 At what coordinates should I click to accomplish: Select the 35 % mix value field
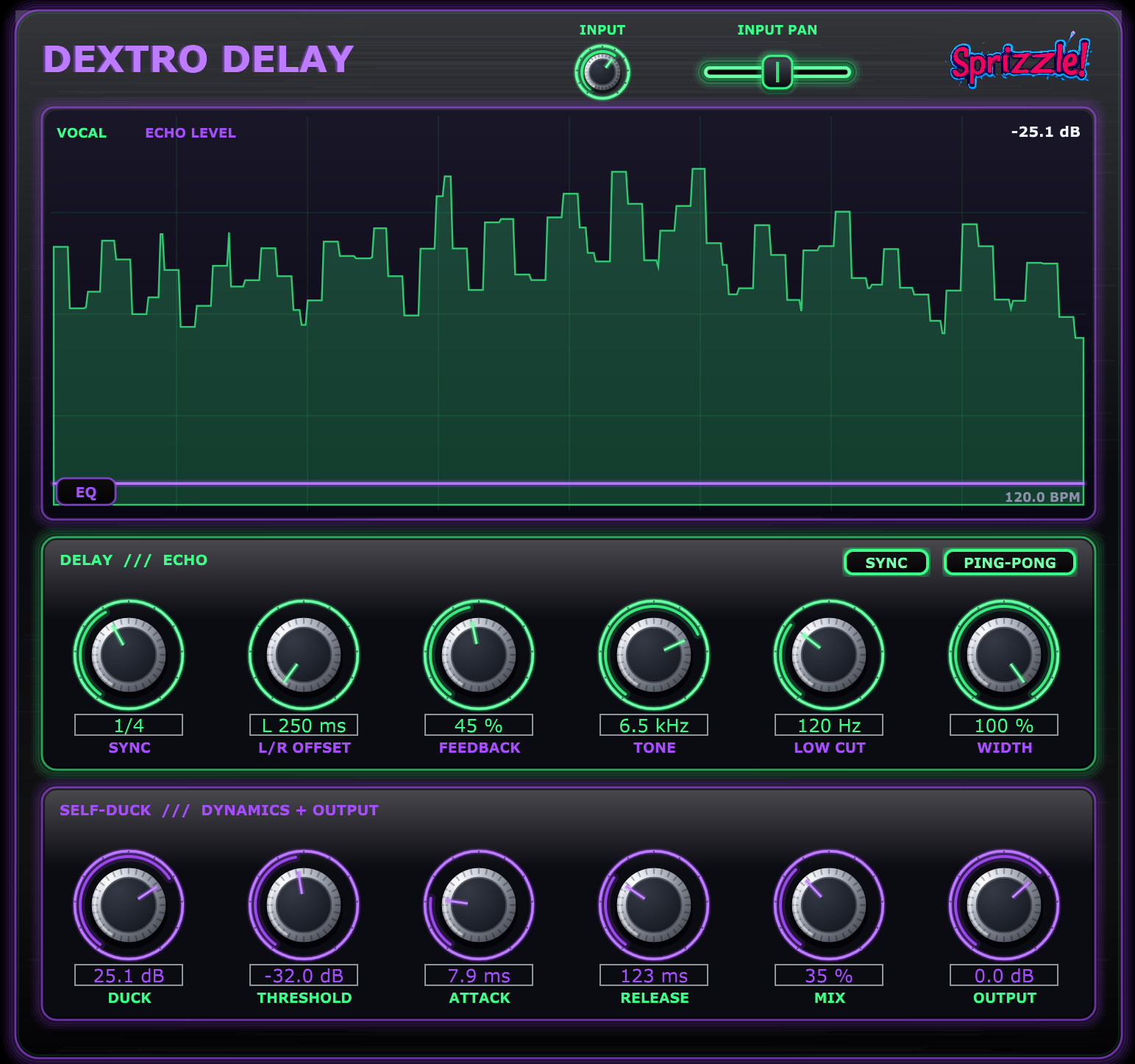[x=829, y=975]
